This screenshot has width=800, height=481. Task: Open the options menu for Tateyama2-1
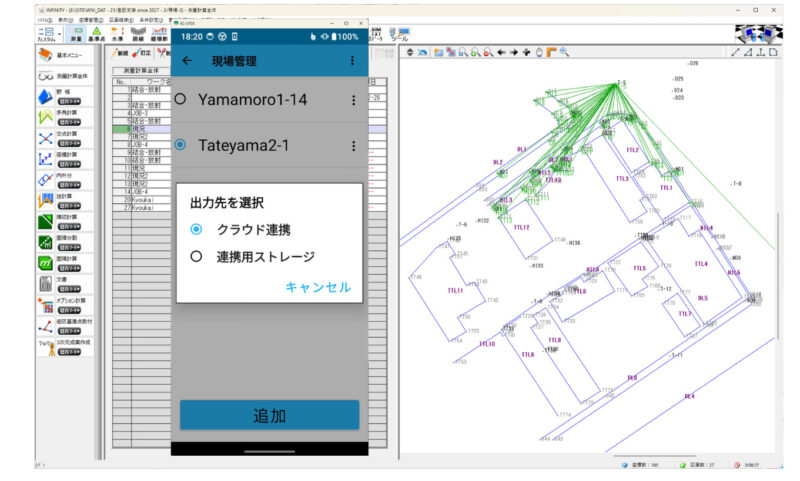click(353, 145)
